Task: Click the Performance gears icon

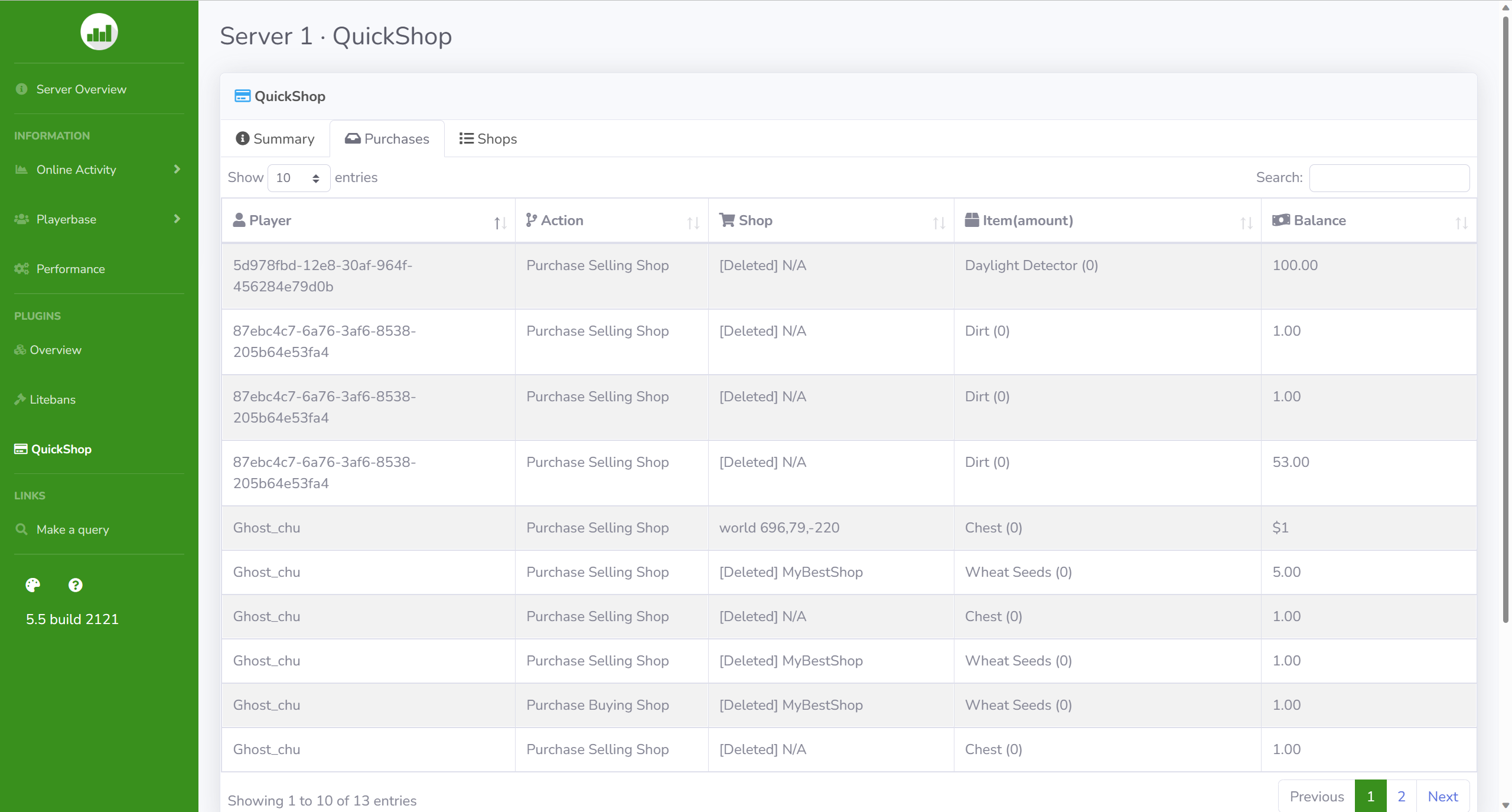Action: (x=22, y=269)
